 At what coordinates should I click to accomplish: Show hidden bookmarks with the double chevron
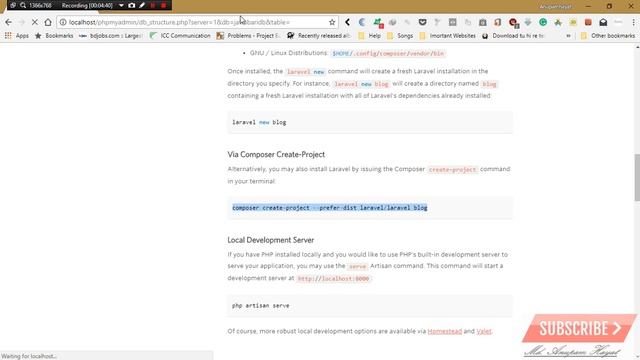[x=568, y=36]
